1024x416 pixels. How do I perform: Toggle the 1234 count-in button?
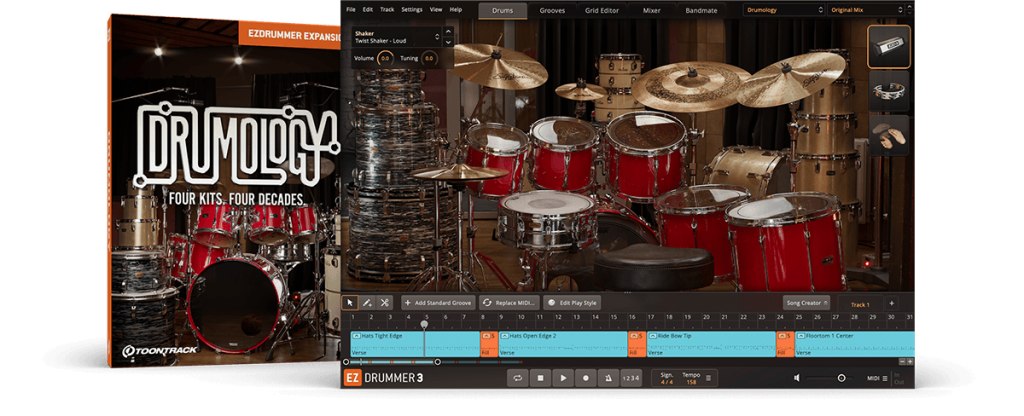click(x=631, y=377)
